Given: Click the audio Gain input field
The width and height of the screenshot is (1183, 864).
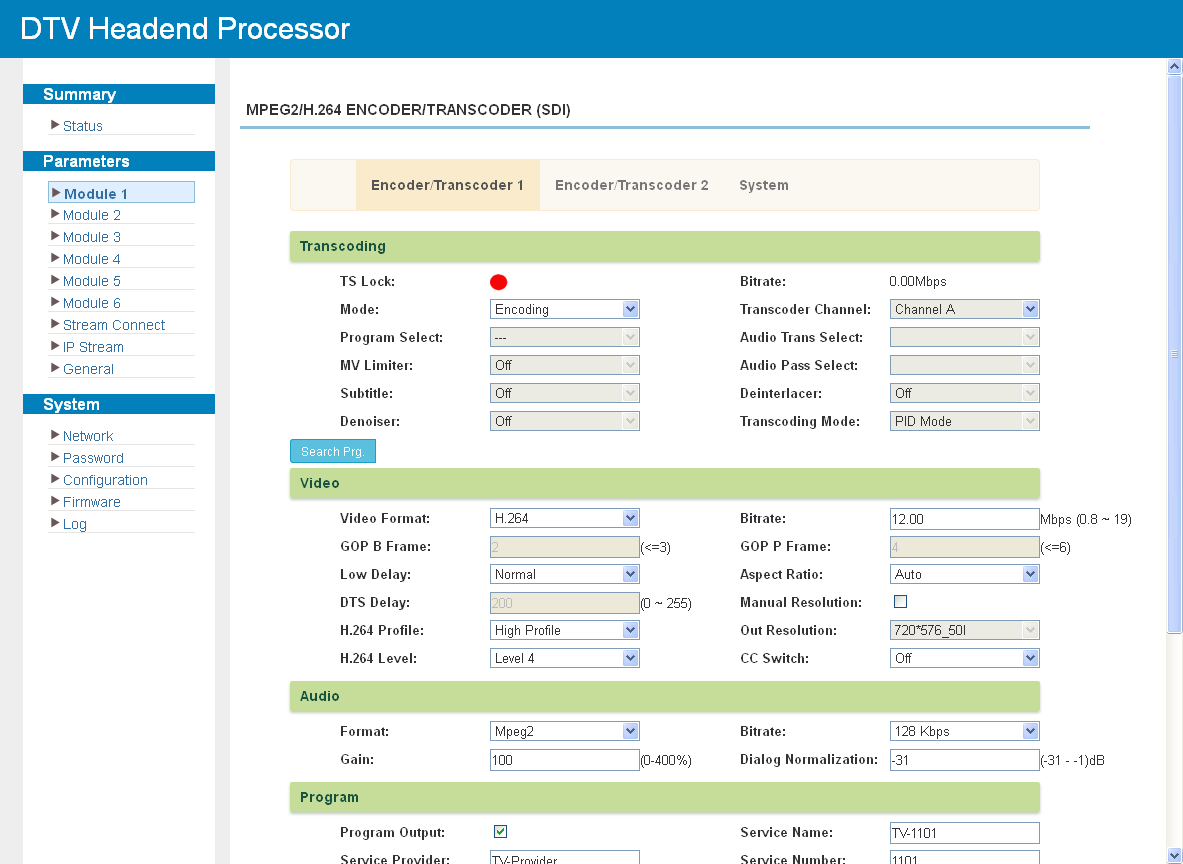Looking at the screenshot, I should [x=564, y=760].
